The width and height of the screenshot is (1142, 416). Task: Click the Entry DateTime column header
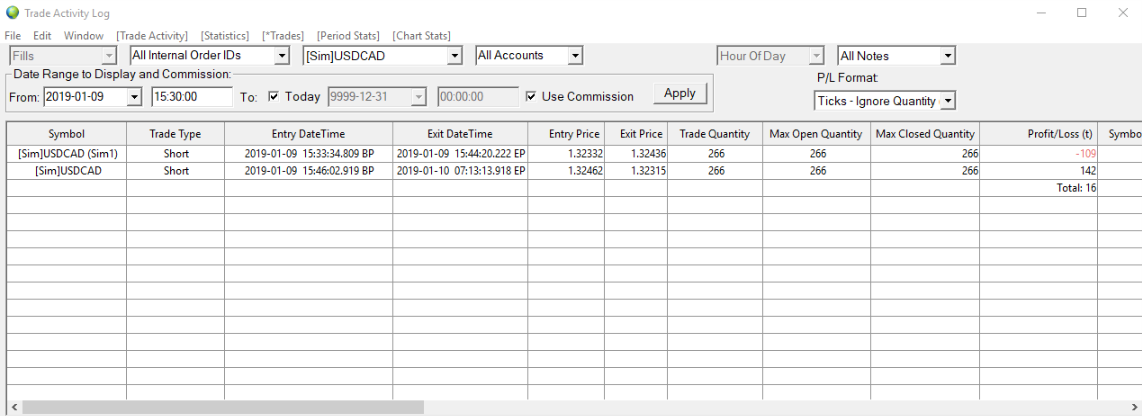308,134
